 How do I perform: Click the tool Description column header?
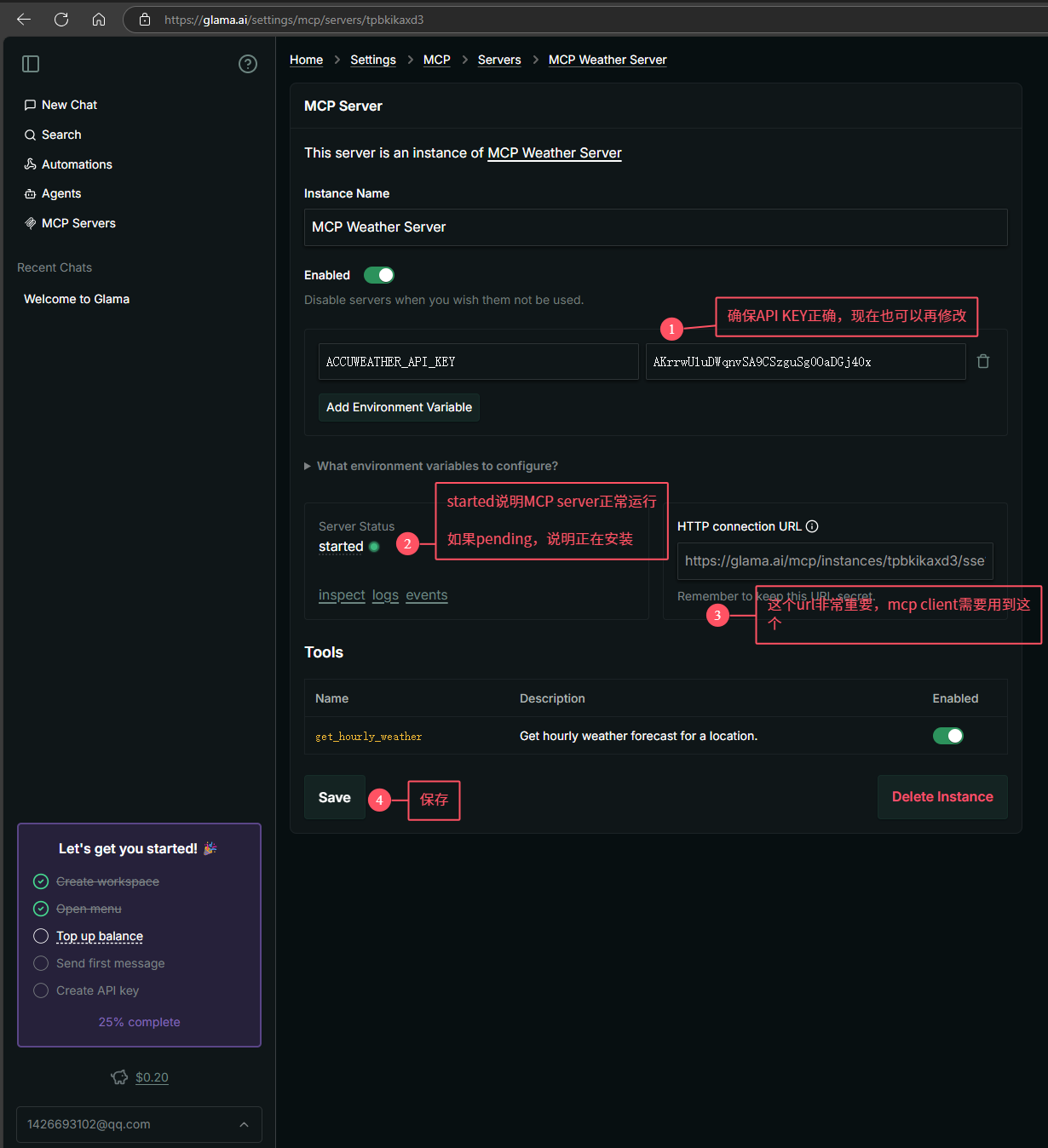tap(552, 698)
